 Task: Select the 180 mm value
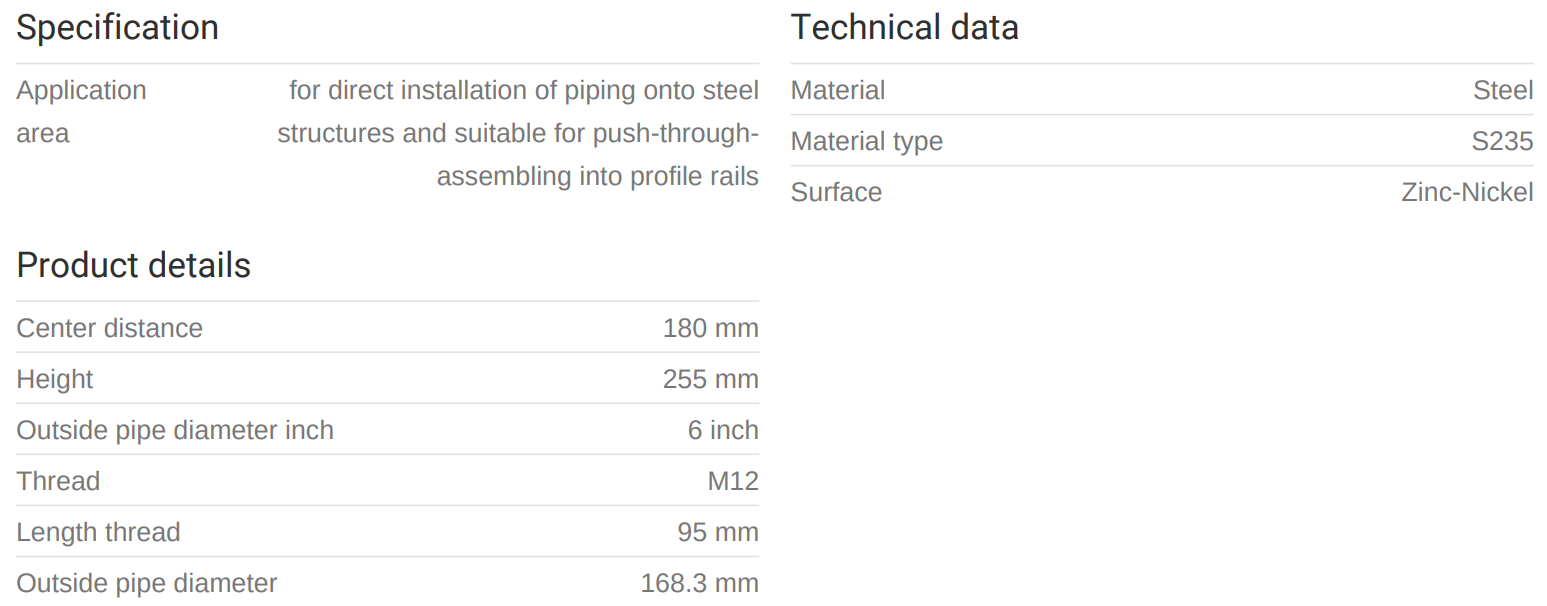pos(710,329)
